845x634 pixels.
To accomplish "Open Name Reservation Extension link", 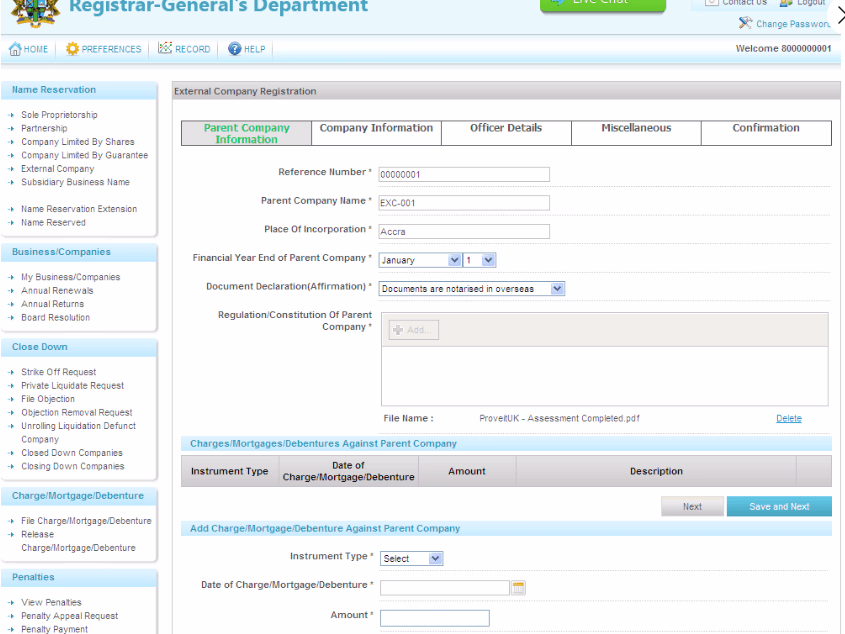I will pos(79,210).
